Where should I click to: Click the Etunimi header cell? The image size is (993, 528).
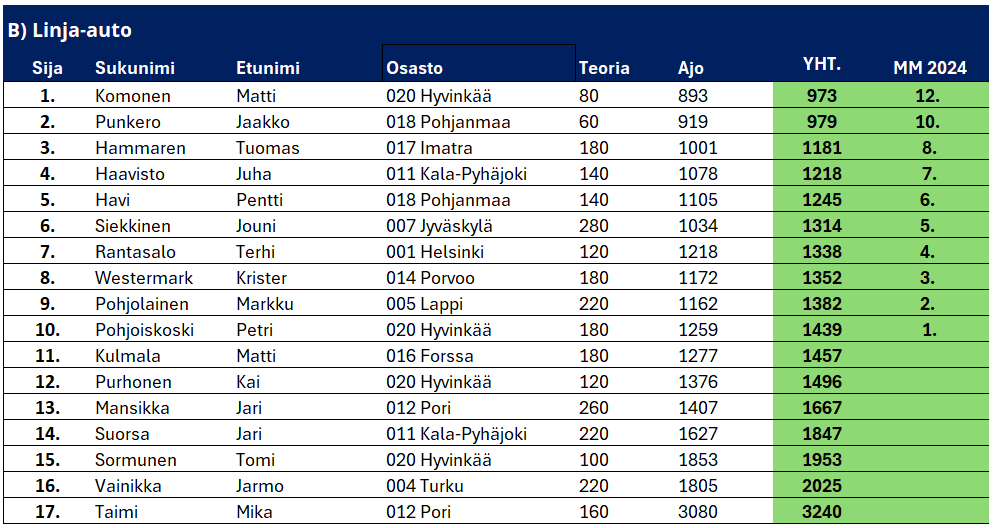268,68
